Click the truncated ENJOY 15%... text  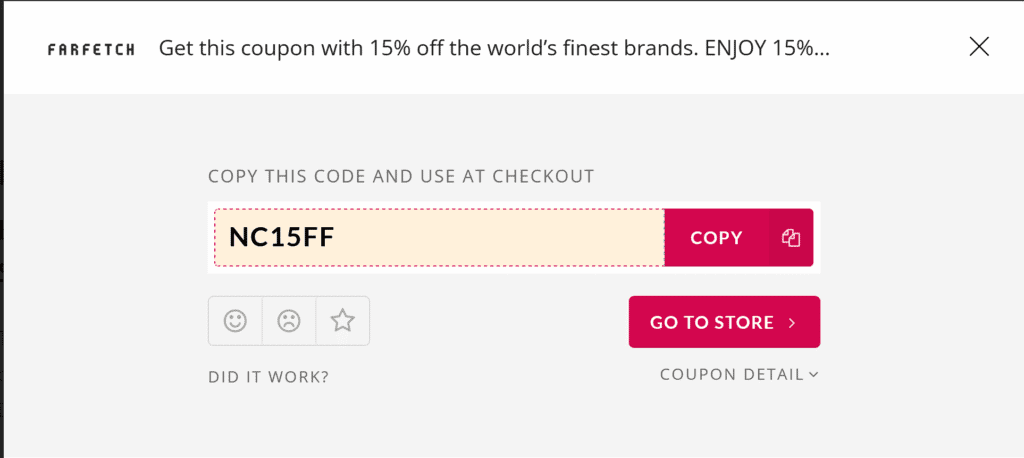click(x=767, y=49)
